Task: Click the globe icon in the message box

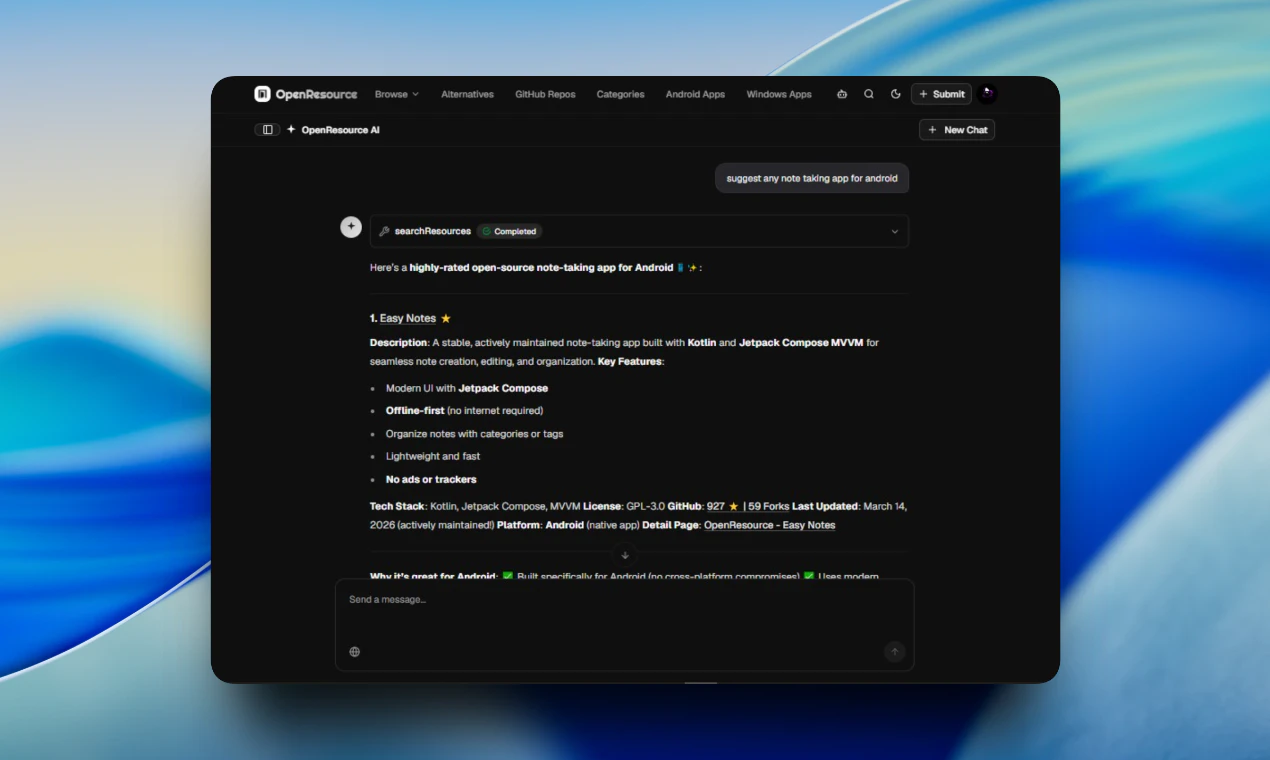Action: coord(355,651)
